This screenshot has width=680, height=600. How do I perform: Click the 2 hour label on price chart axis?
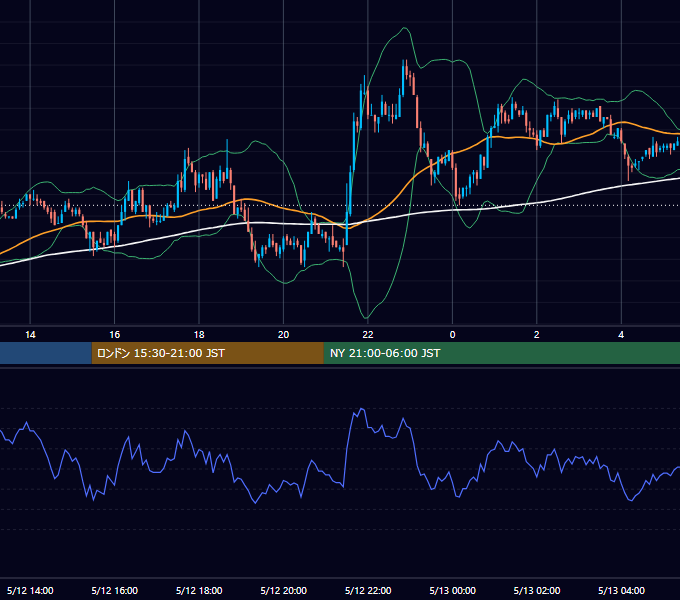click(536, 335)
